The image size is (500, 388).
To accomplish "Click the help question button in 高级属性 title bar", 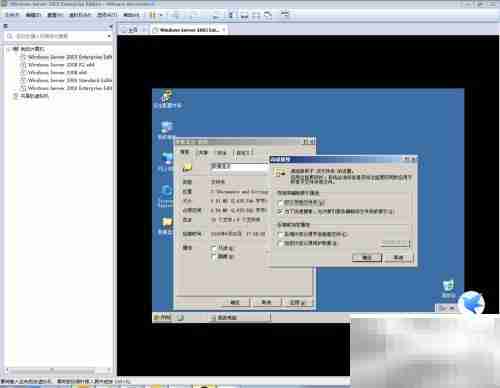I will pos(407,159).
